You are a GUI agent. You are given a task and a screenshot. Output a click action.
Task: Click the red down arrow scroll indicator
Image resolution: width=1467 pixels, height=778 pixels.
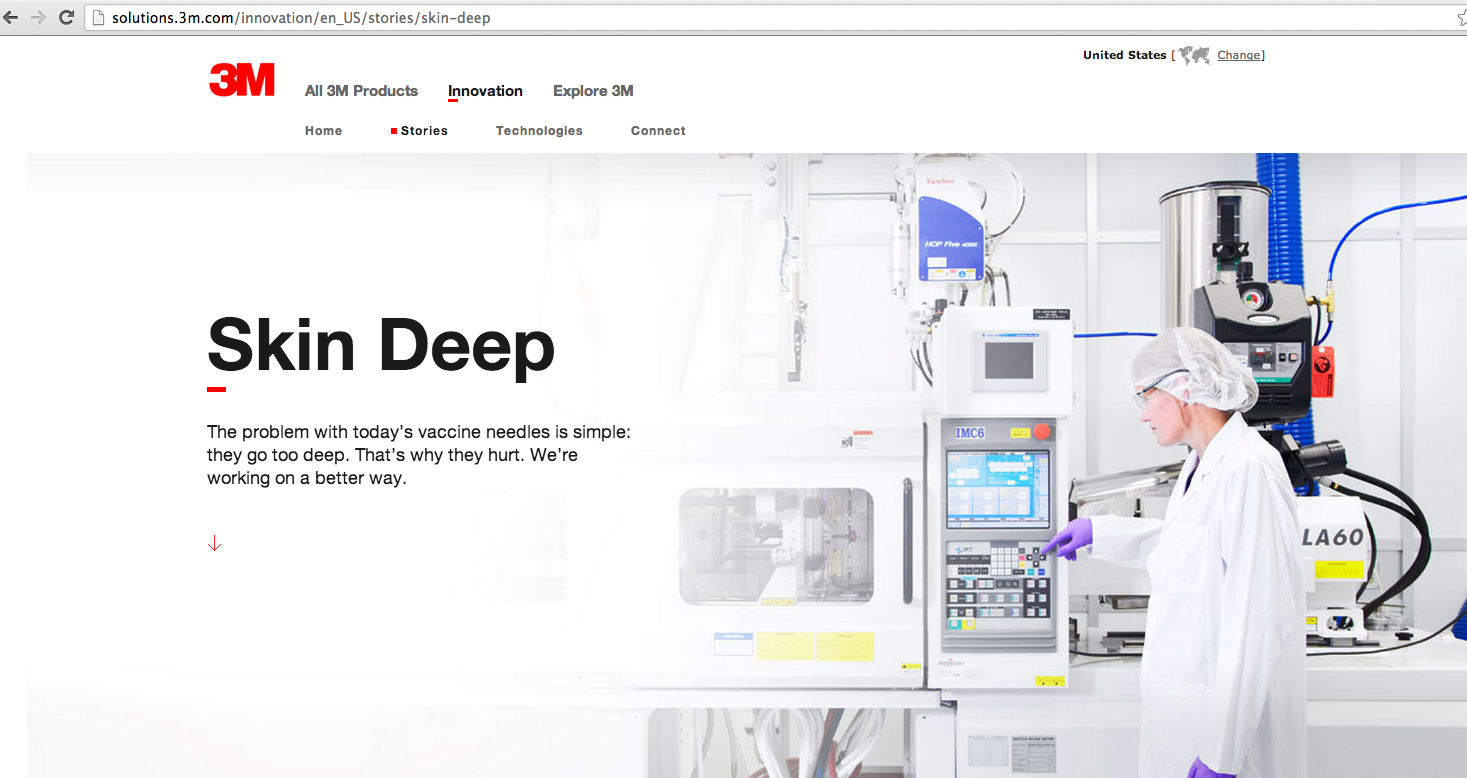(x=214, y=542)
